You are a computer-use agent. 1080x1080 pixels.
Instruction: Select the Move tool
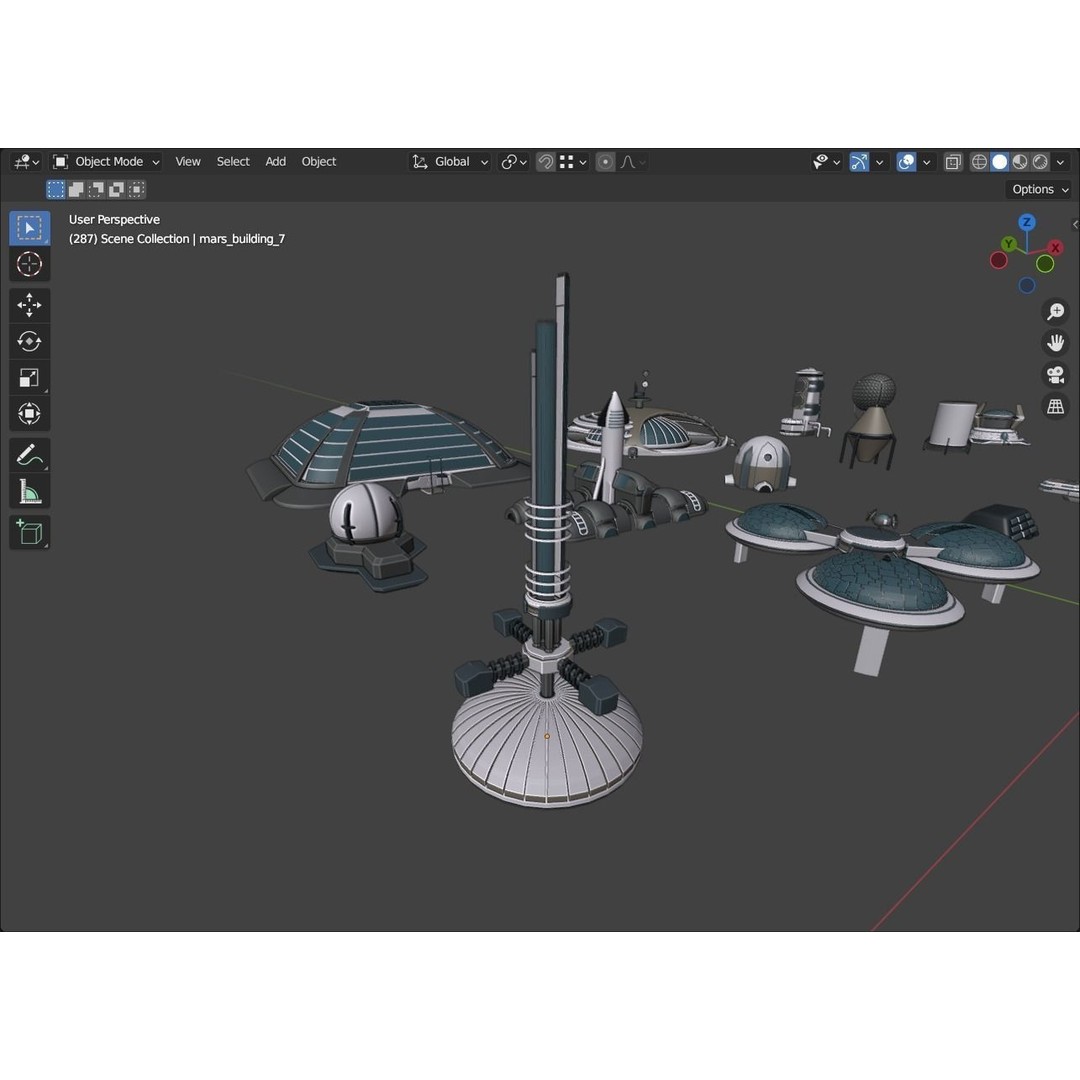pos(29,305)
